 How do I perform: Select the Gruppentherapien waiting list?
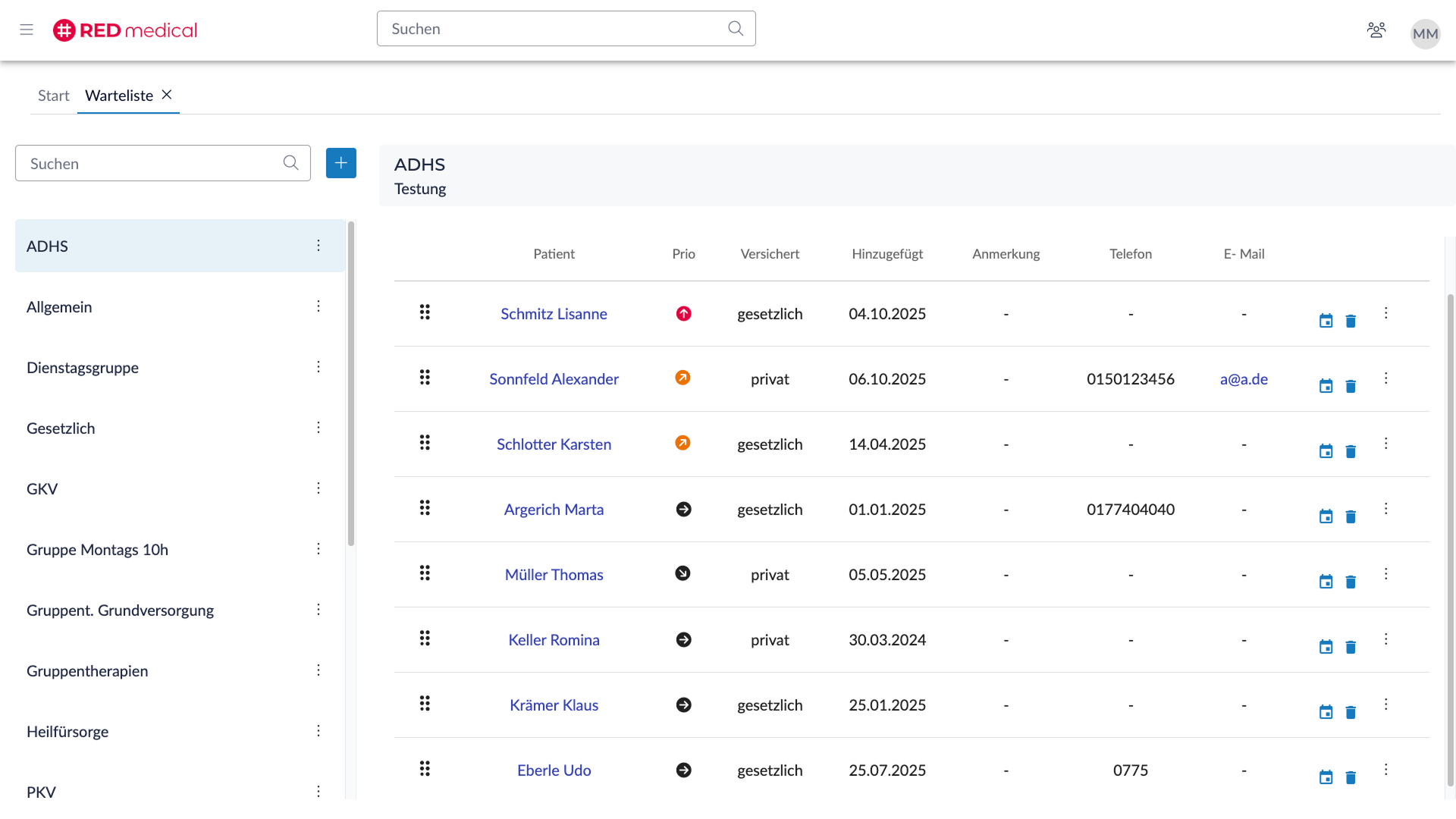click(87, 671)
